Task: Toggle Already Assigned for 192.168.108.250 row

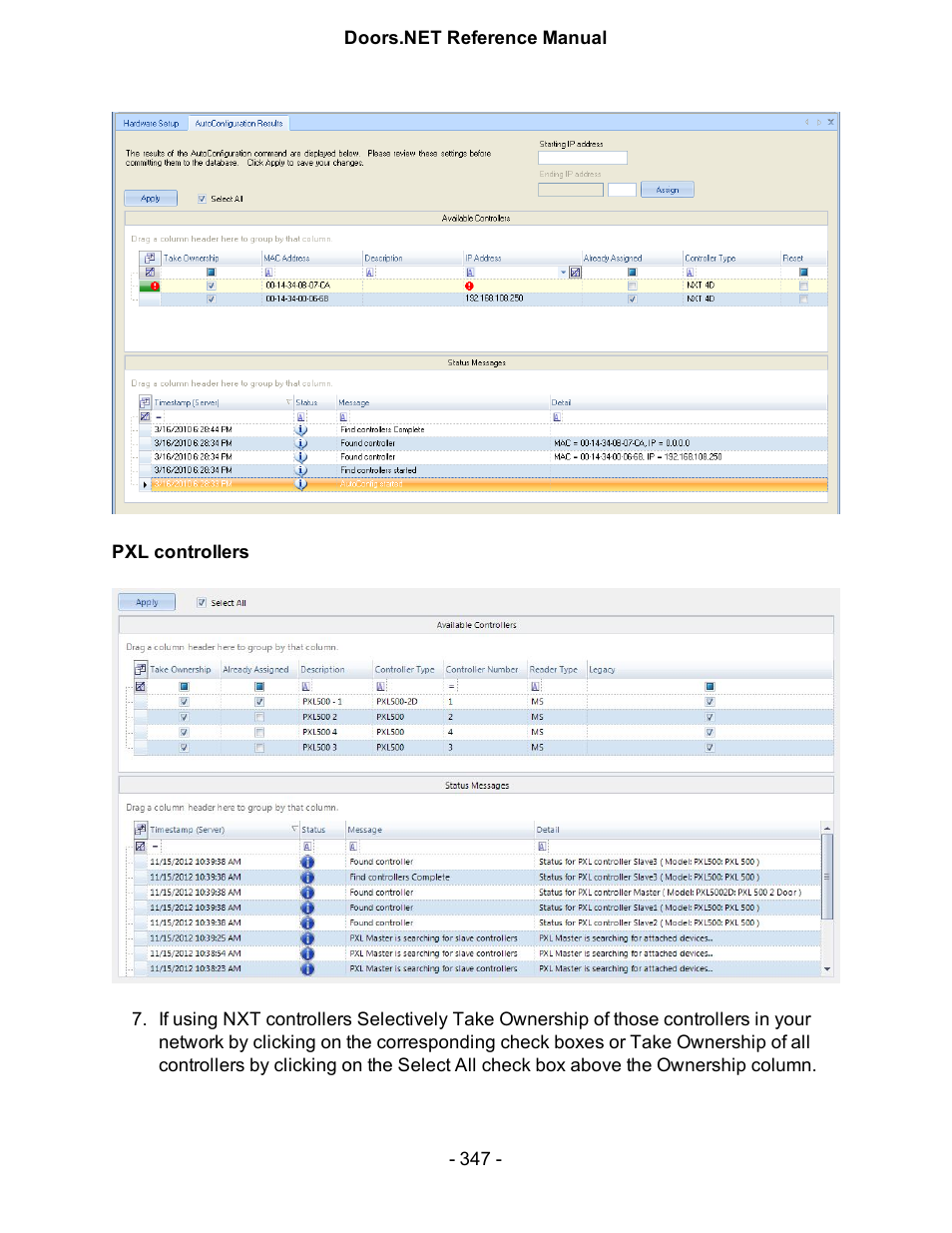Action: [x=632, y=299]
